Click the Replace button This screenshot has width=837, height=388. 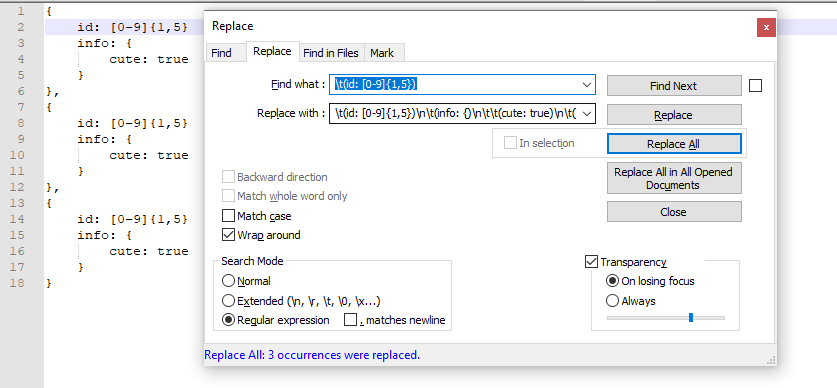[x=674, y=115]
